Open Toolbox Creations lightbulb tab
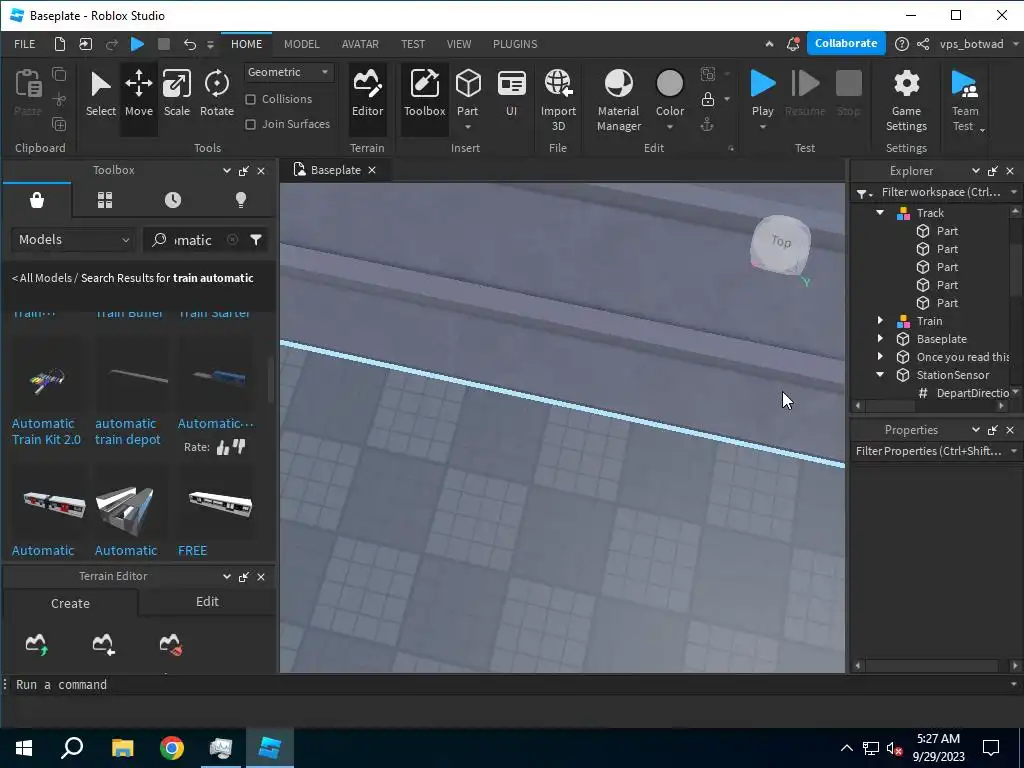Image resolution: width=1024 pixels, height=768 pixels. point(240,200)
